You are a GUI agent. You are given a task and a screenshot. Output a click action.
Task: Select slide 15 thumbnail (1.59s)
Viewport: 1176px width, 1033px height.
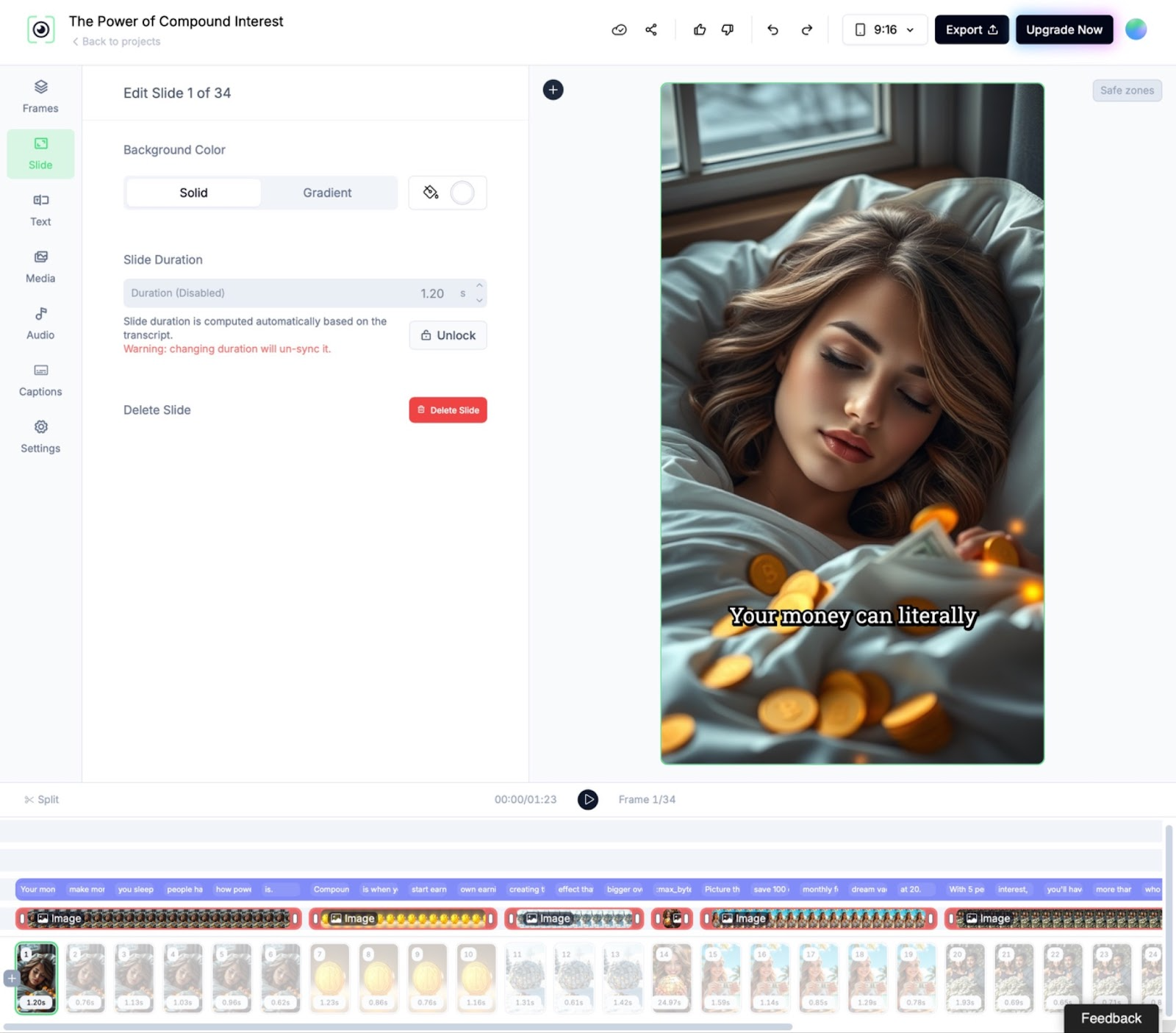(x=720, y=978)
